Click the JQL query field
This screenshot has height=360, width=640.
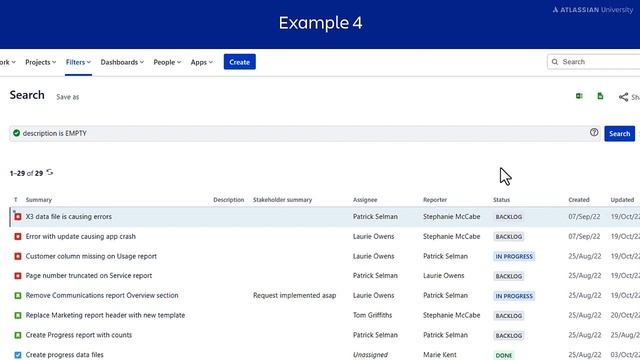pos(304,133)
